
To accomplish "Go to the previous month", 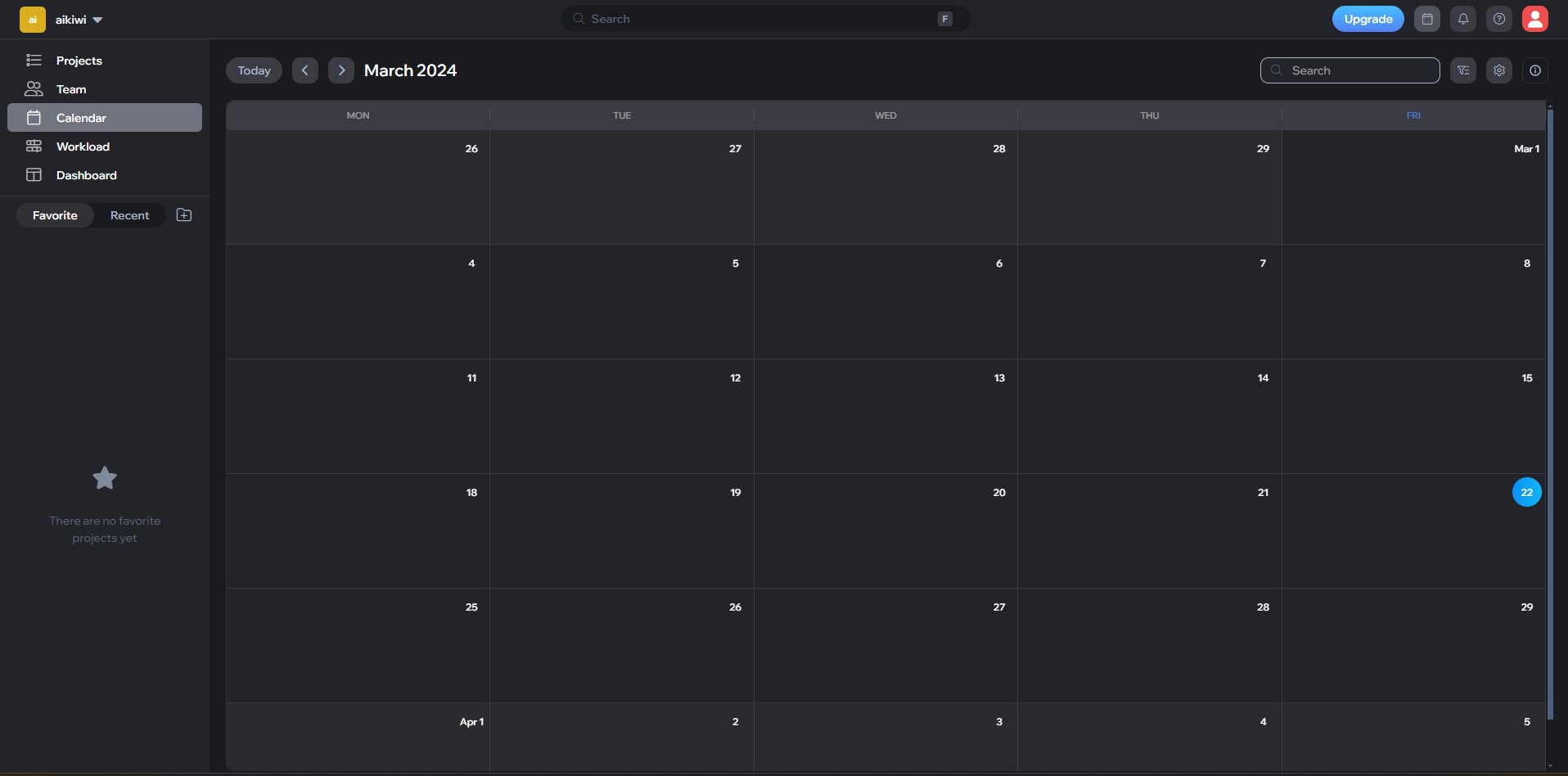I will coord(305,70).
